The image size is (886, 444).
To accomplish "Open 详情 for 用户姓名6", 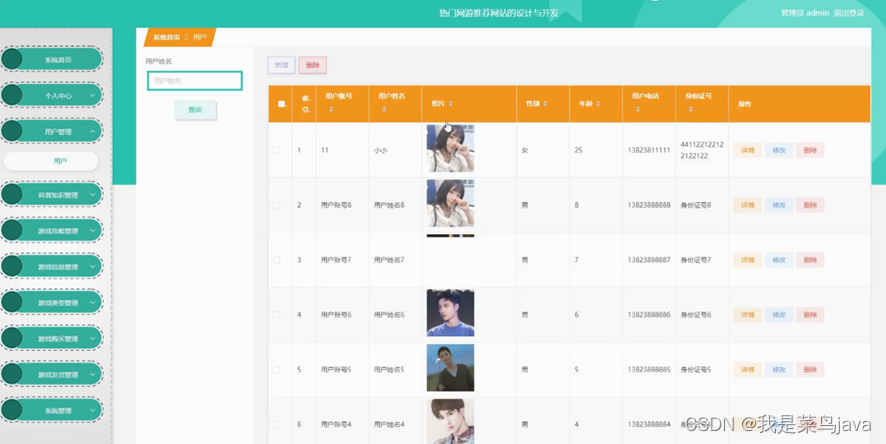I will pyautogui.click(x=748, y=315).
